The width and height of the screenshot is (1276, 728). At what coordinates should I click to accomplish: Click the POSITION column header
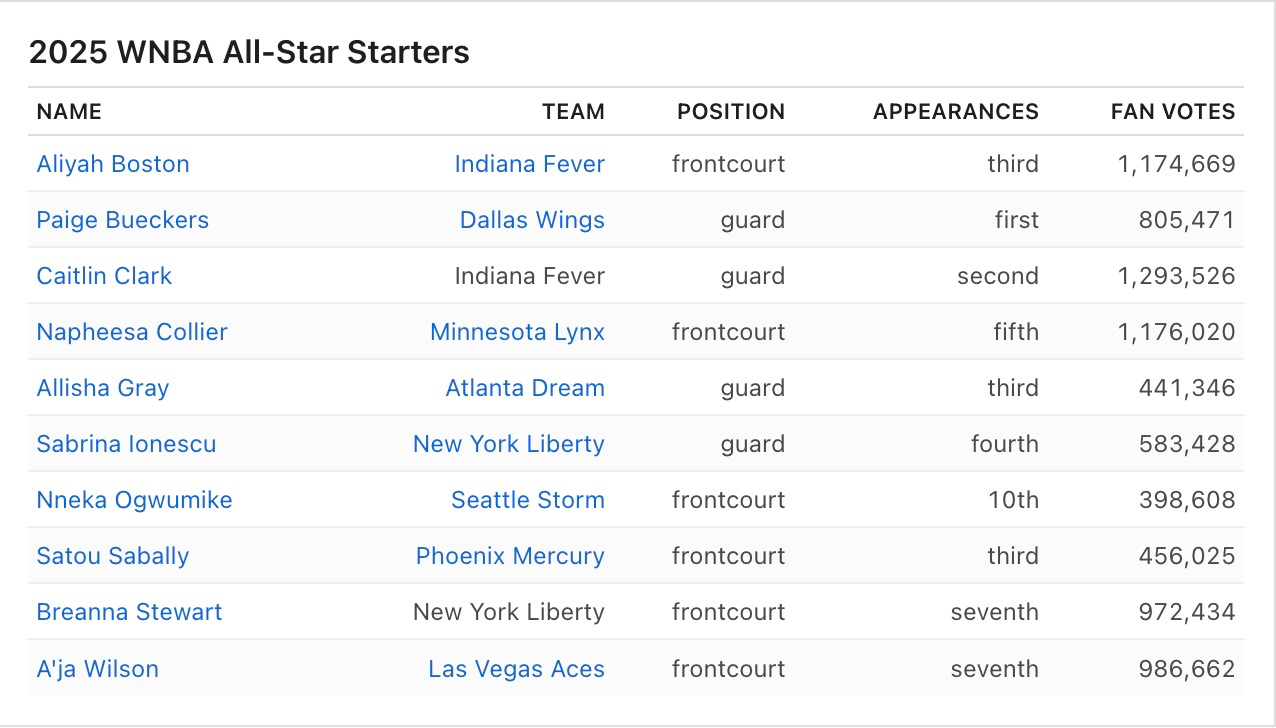coord(731,112)
